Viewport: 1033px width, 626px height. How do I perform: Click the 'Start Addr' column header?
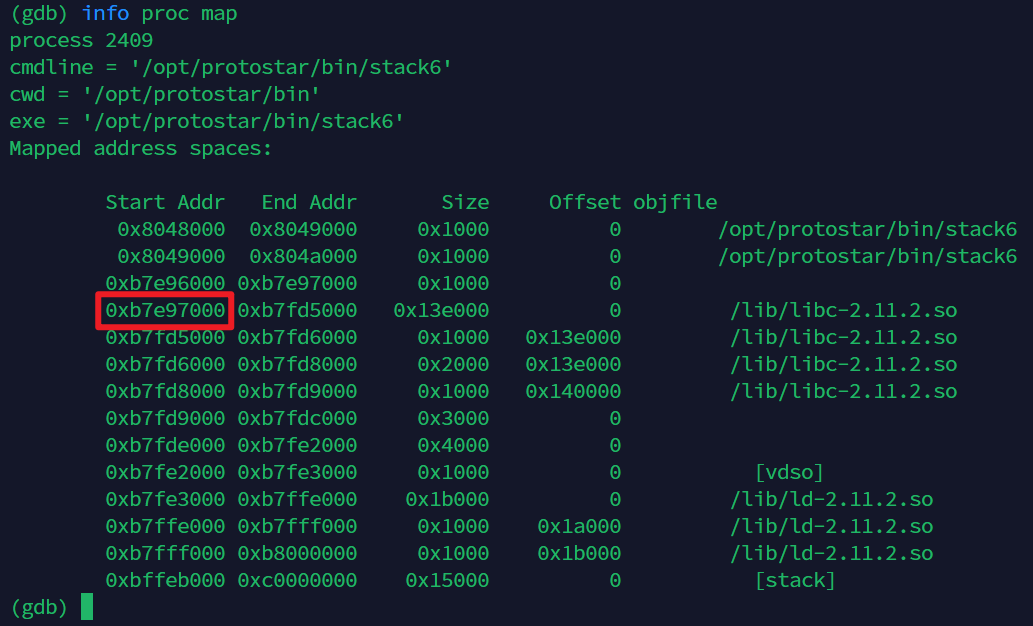pos(165,202)
